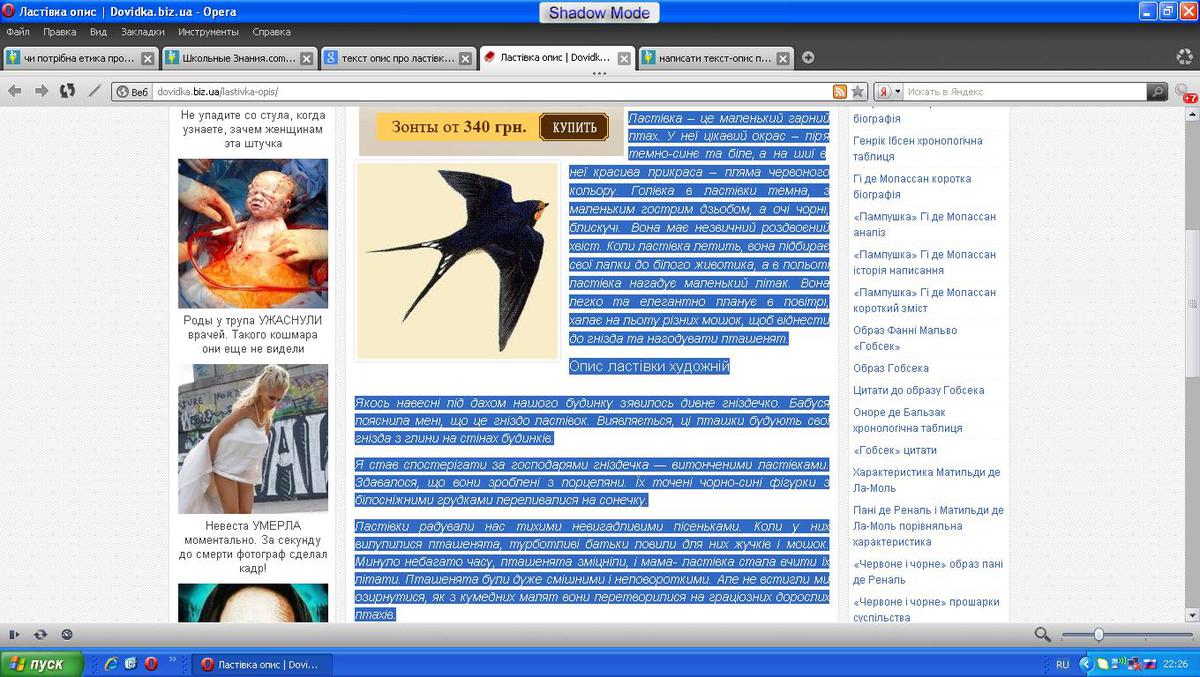
Task: Launch Opera from quick launch bar
Action: [151, 664]
